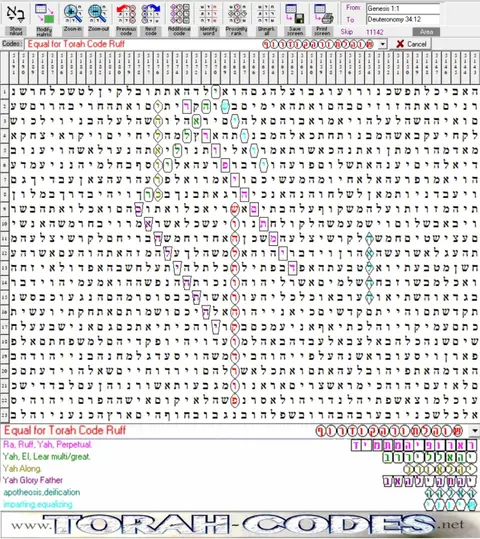The height and width of the screenshot is (539, 480).
Task: Save the screen to disk
Action: pos(295,19)
